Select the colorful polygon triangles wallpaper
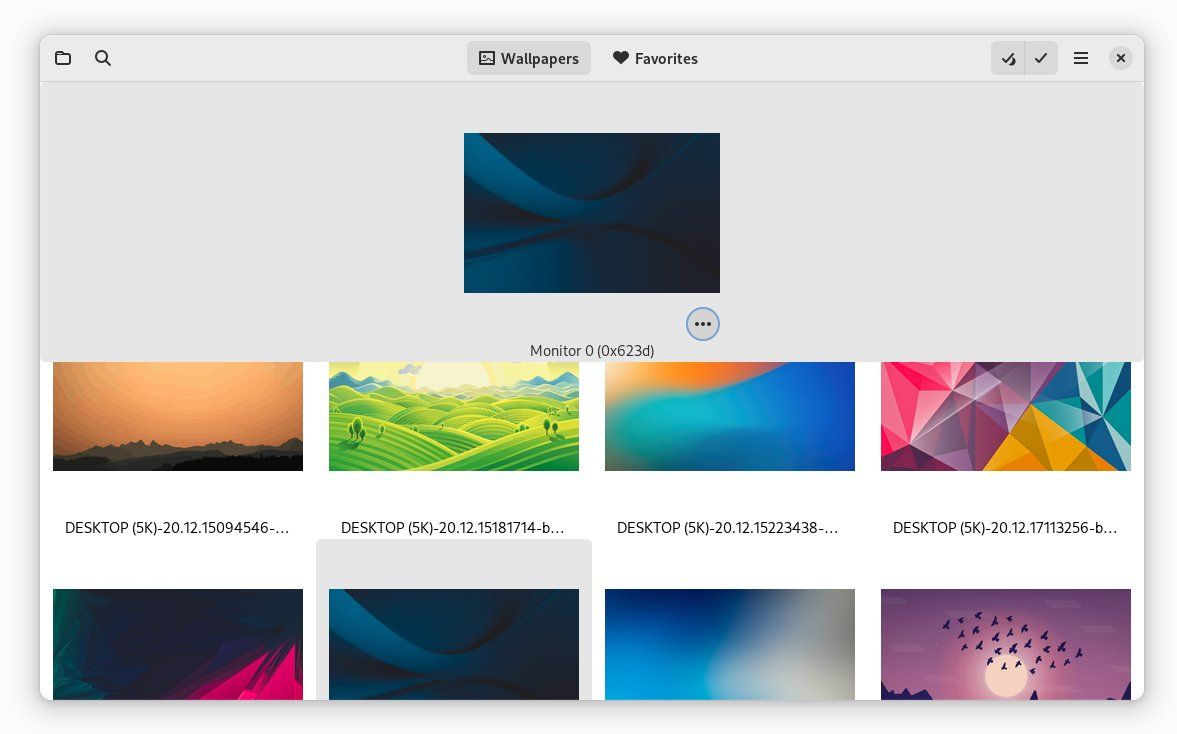1177x734 pixels. pos(1006,417)
